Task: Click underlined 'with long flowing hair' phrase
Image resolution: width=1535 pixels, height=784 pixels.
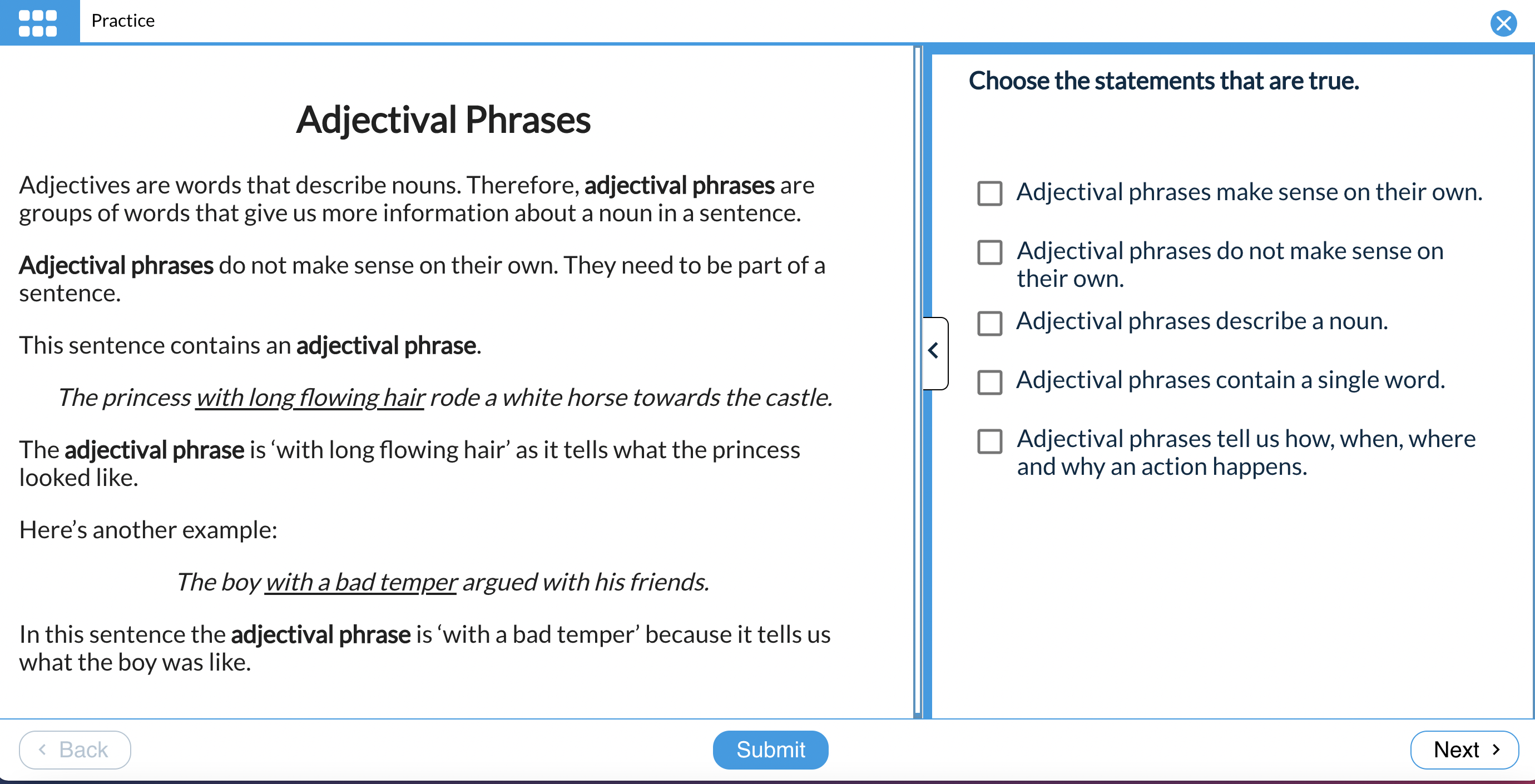Action: coord(310,398)
